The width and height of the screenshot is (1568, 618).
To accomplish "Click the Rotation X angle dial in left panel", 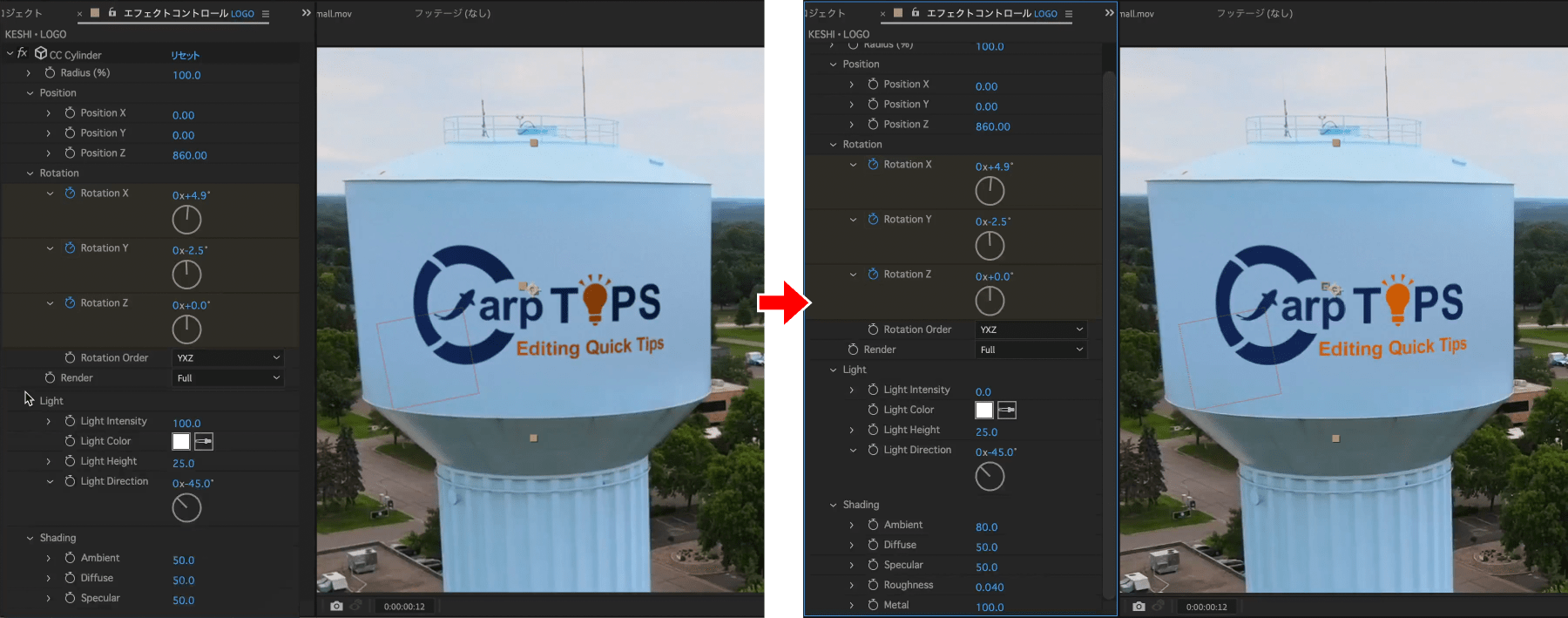I will [x=186, y=220].
